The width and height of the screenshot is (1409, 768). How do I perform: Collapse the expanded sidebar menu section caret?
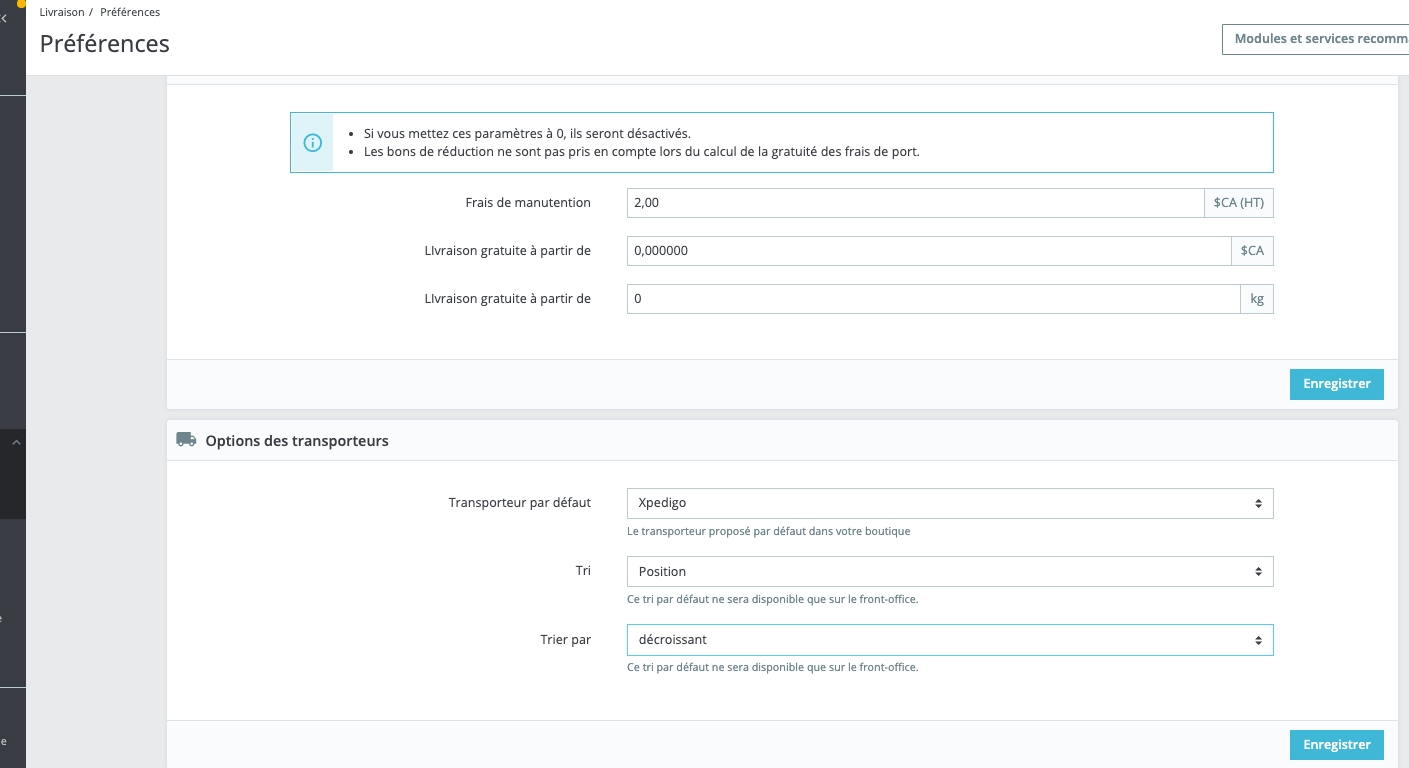click(x=16, y=442)
